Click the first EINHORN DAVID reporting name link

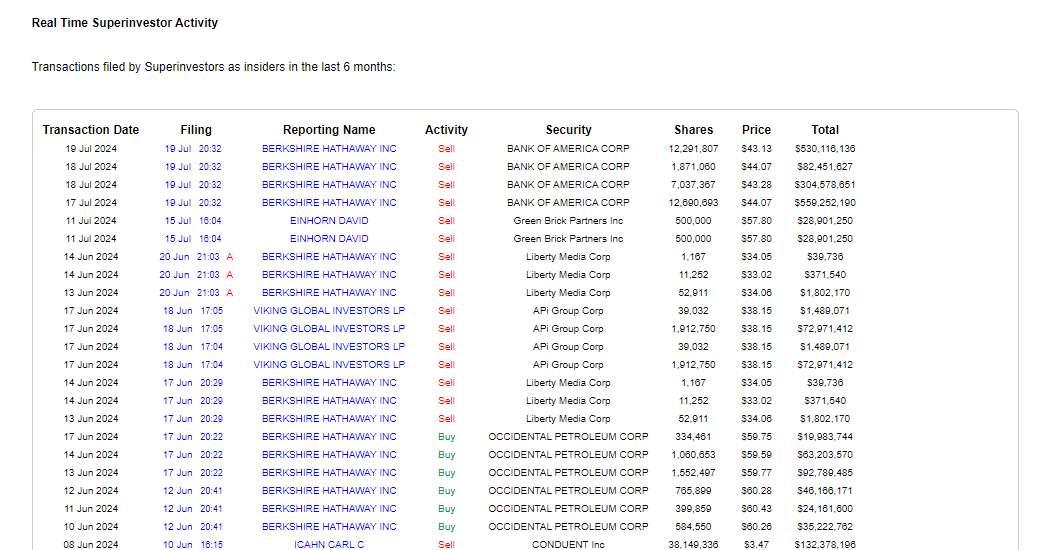pos(329,221)
